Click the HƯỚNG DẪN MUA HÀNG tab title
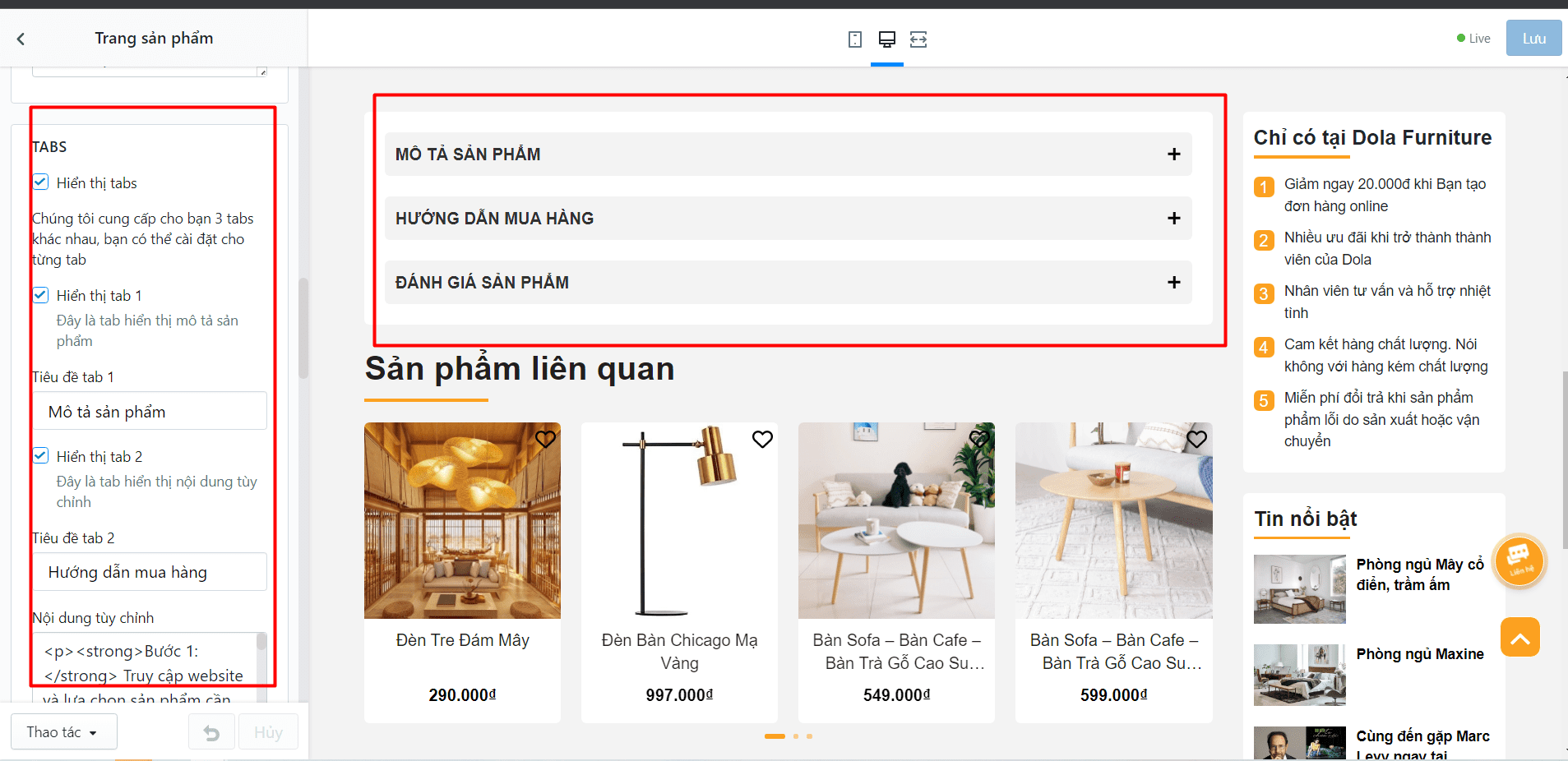1568x761 pixels. (494, 219)
